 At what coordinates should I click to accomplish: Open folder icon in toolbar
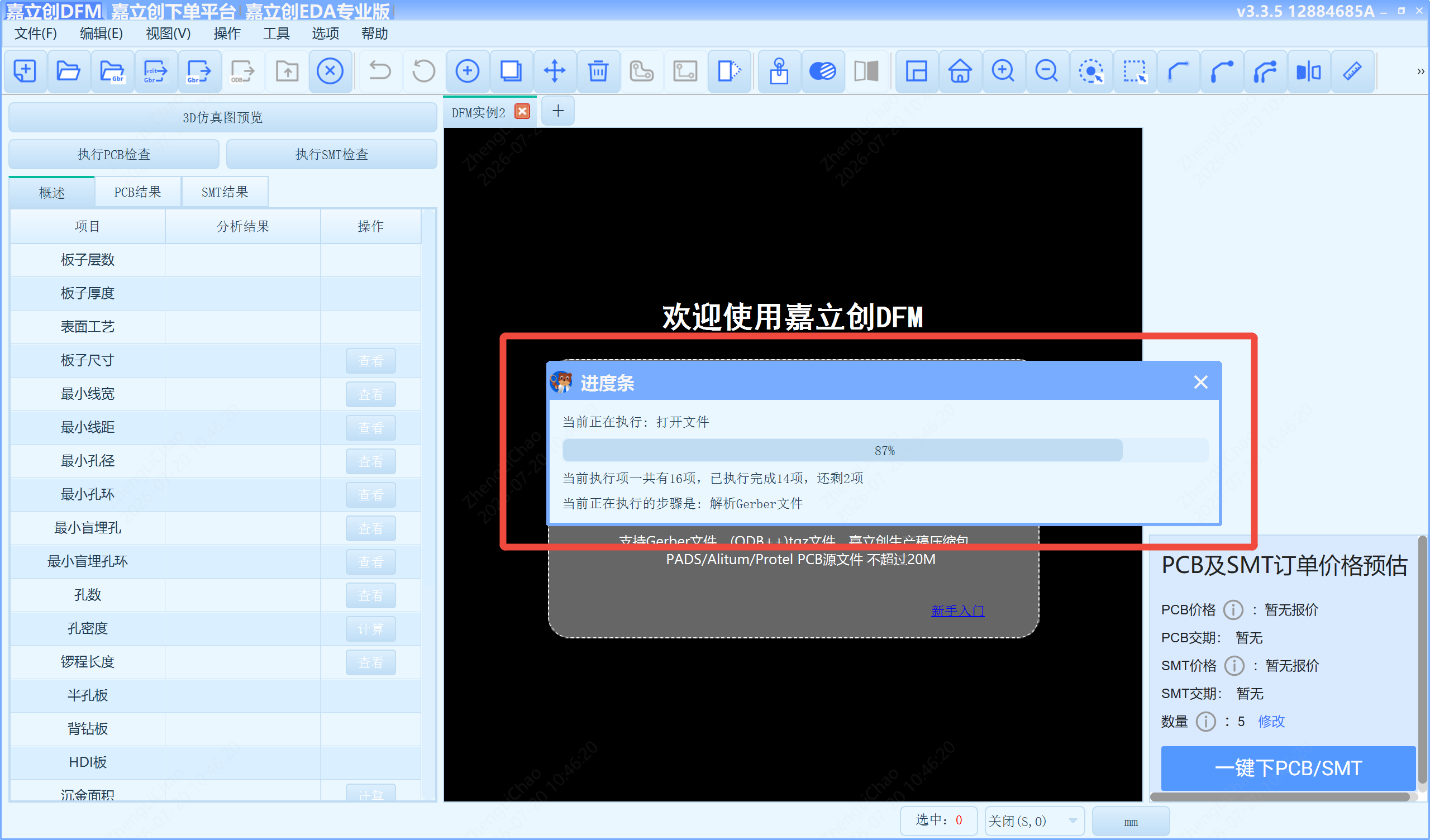pyautogui.click(x=69, y=71)
